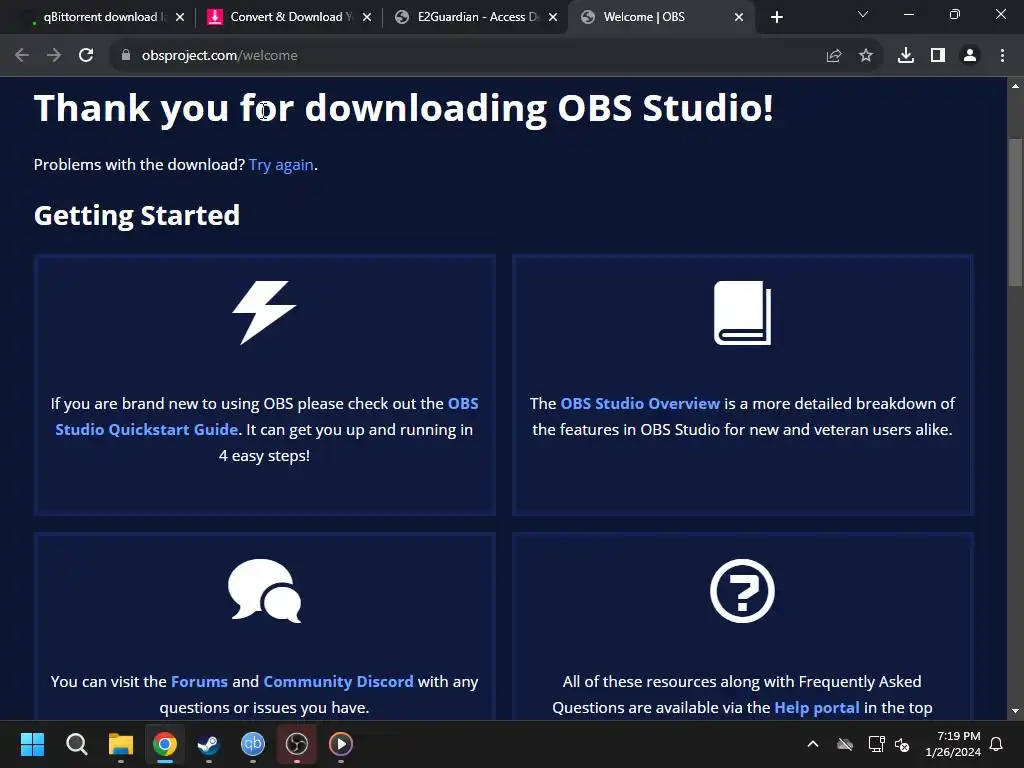Switch to the Convert & Download tab

[287, 17]
